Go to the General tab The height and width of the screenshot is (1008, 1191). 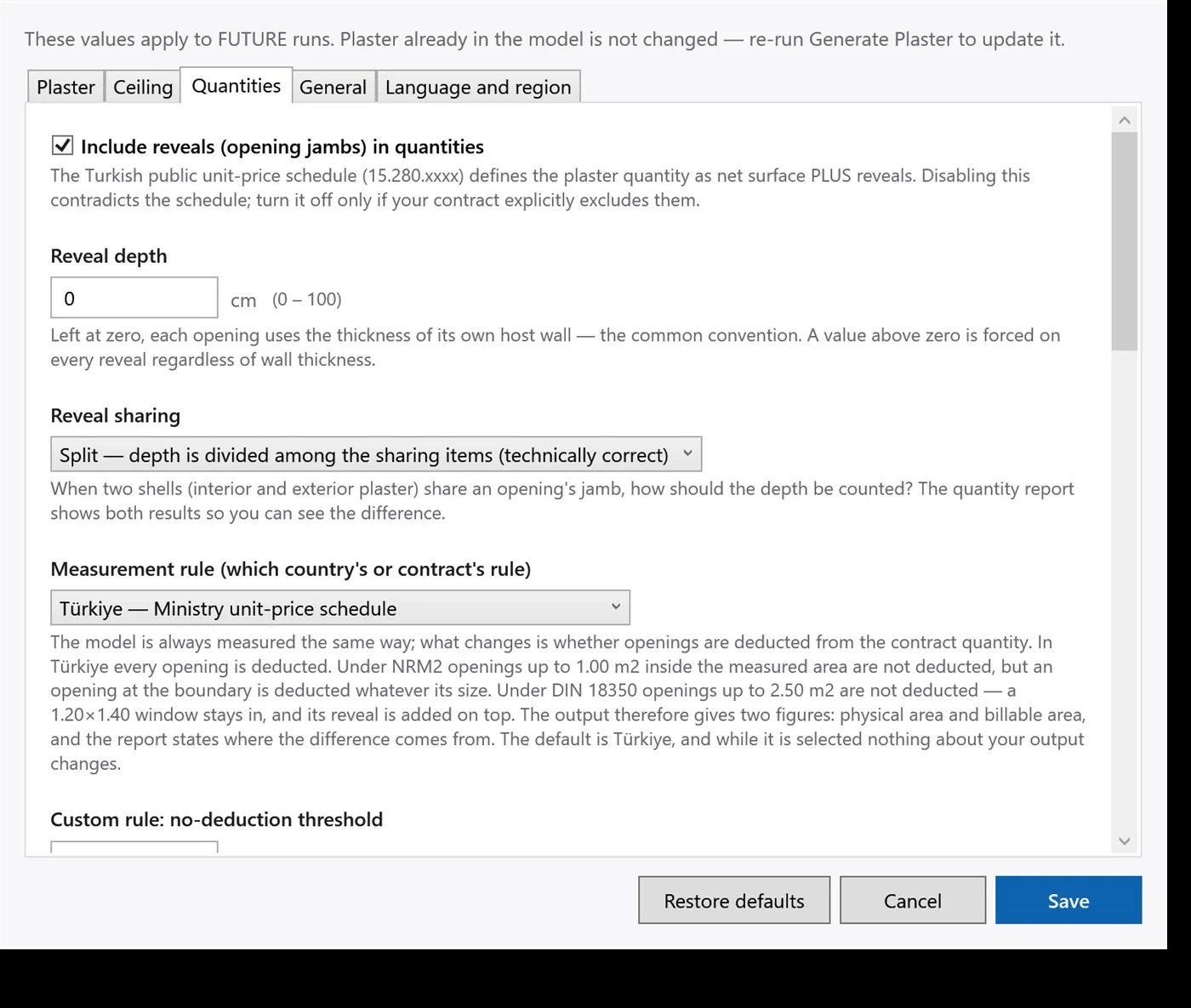333,87
